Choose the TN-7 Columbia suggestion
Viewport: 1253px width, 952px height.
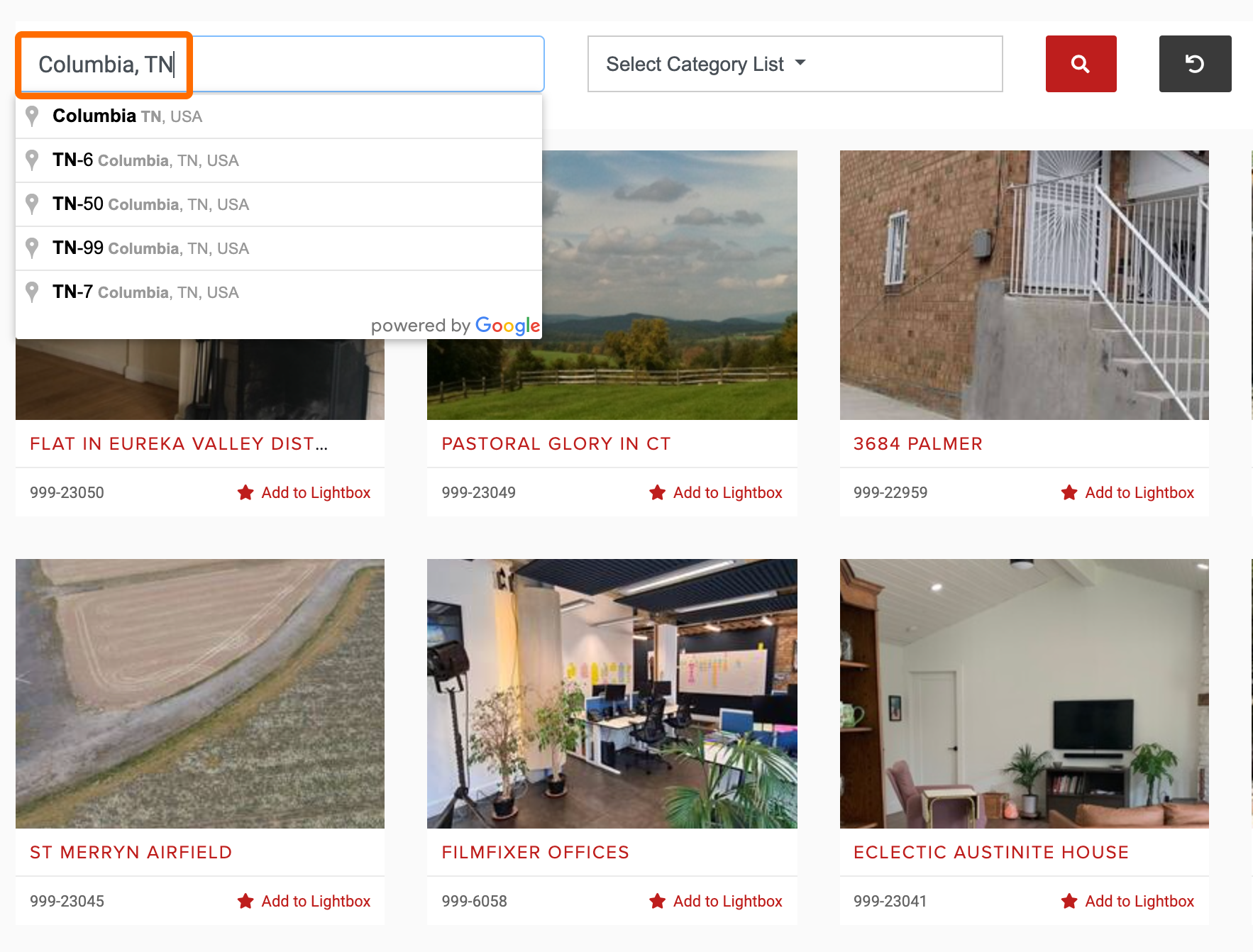[x=279, y=292]
